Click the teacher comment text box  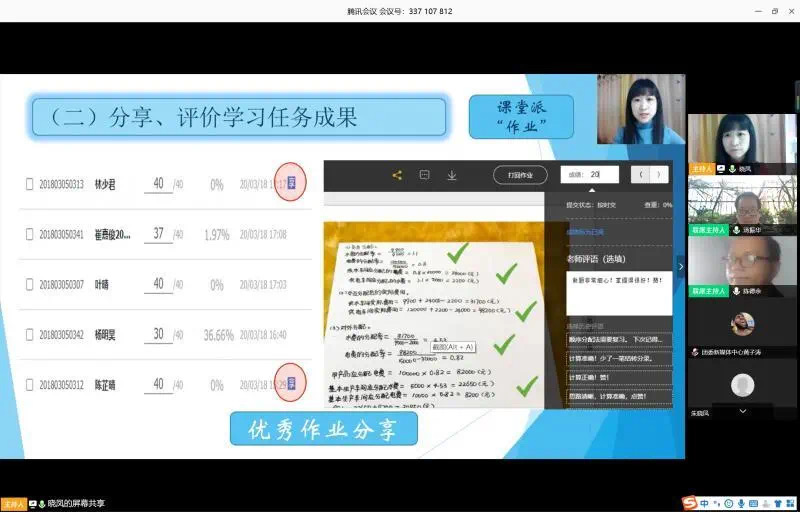pos(619,292)
